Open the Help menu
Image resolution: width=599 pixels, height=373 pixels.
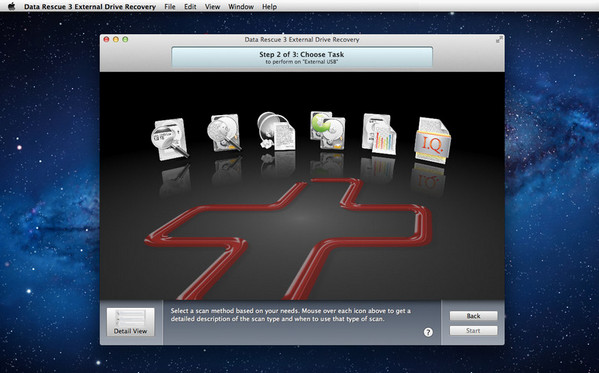269,6
